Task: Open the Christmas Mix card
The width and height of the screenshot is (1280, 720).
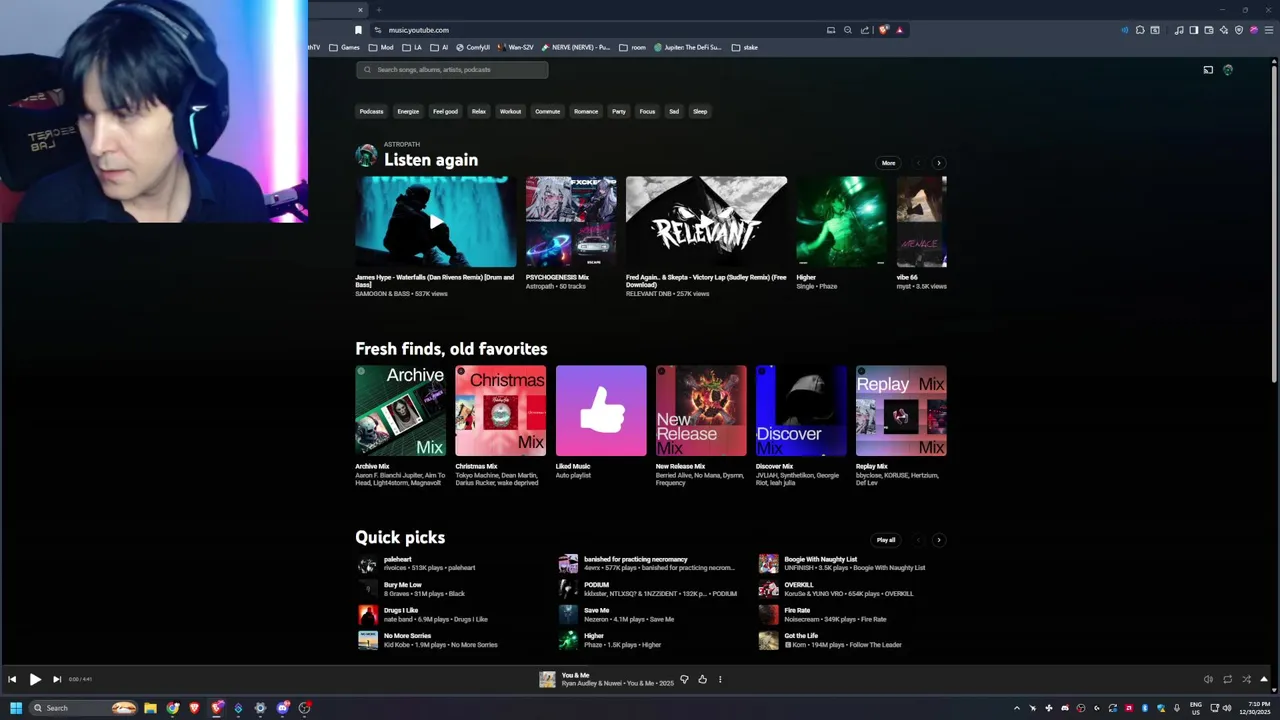Action: pyautogui.click(x=501, y=411)
